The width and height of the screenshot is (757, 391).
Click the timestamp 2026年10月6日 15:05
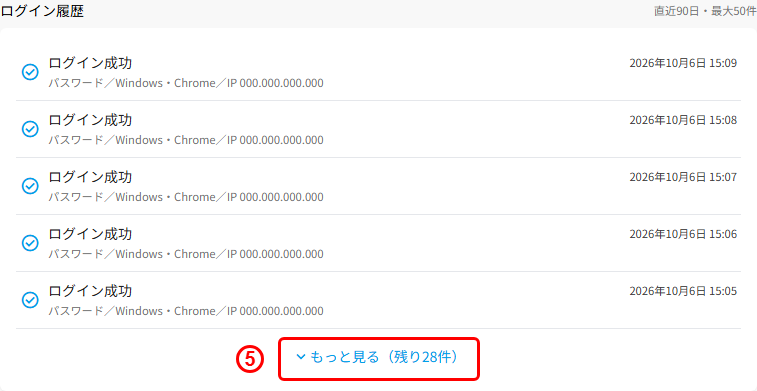pyautogui.click(x=683, y=292)
